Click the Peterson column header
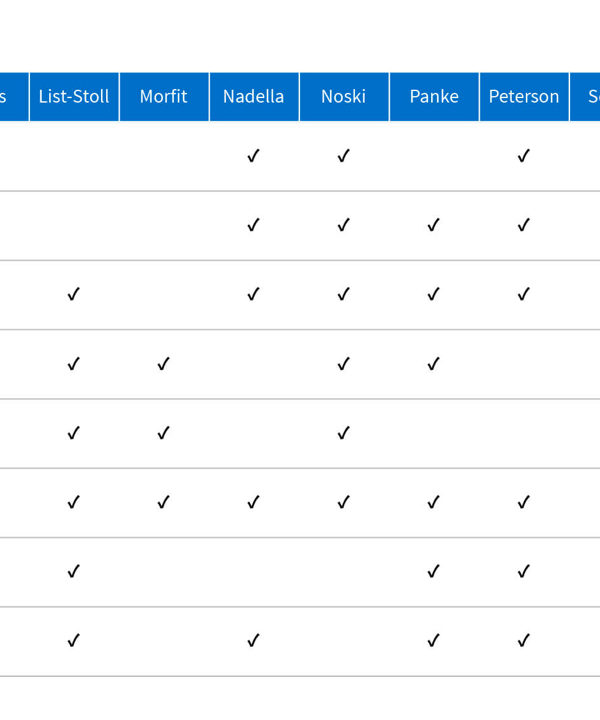The image size is (600, 720). [x=524, y=96]
